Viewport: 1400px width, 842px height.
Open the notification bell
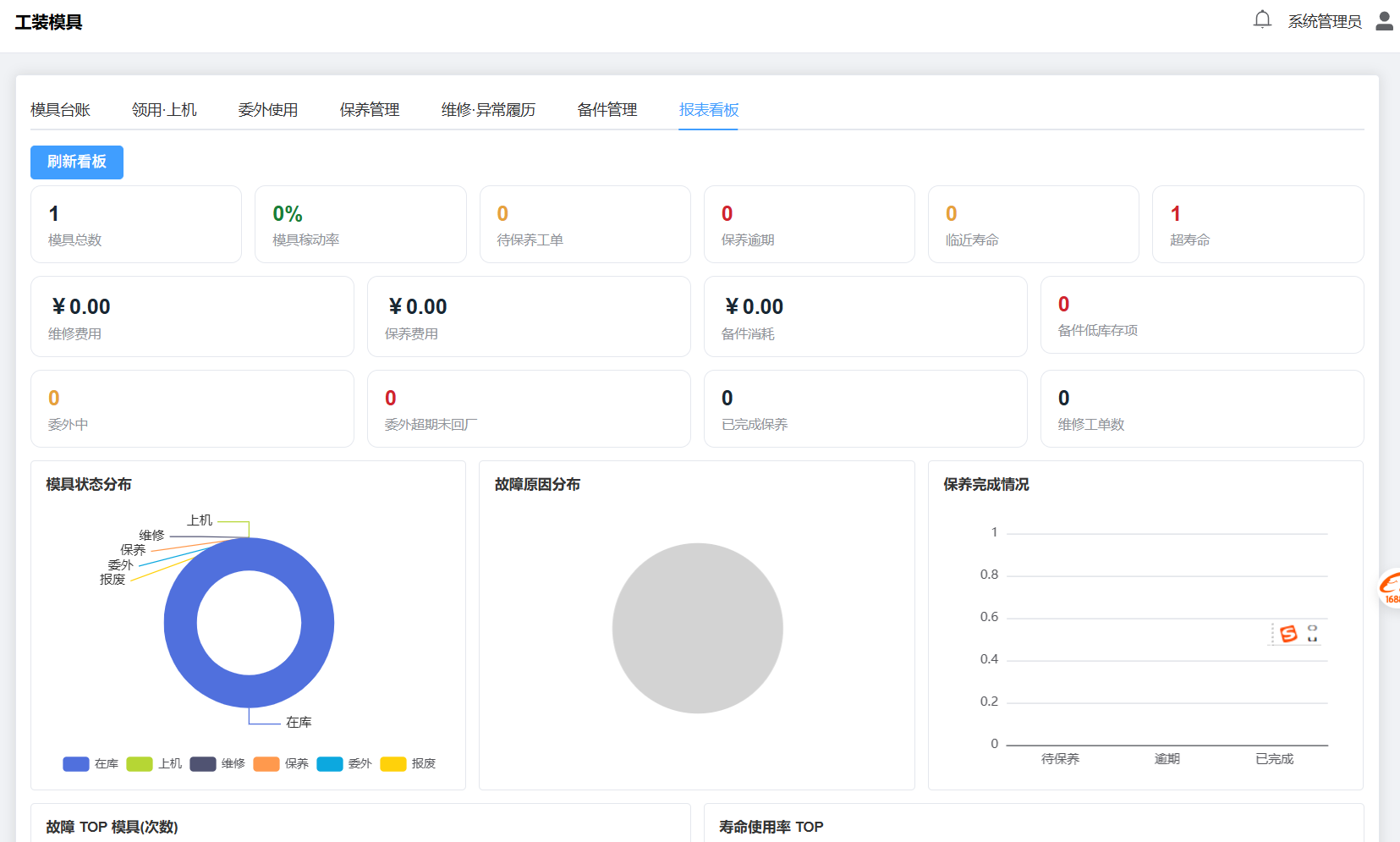coord(1262,20)
